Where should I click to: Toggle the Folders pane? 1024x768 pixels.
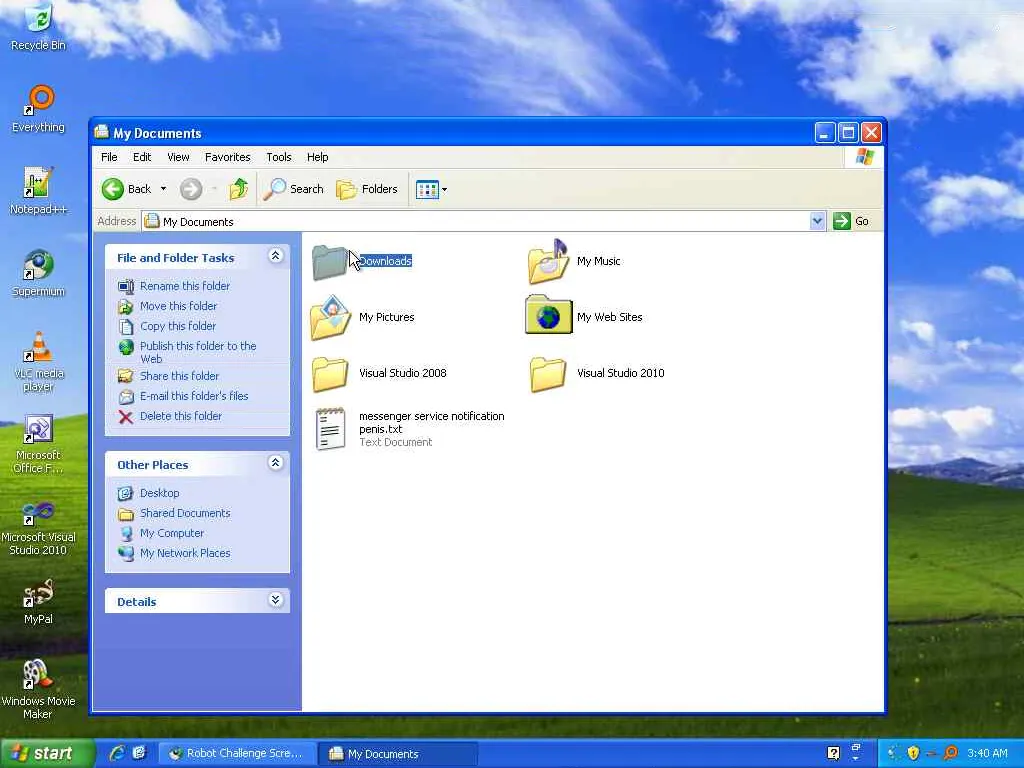(x=366, y=189)
